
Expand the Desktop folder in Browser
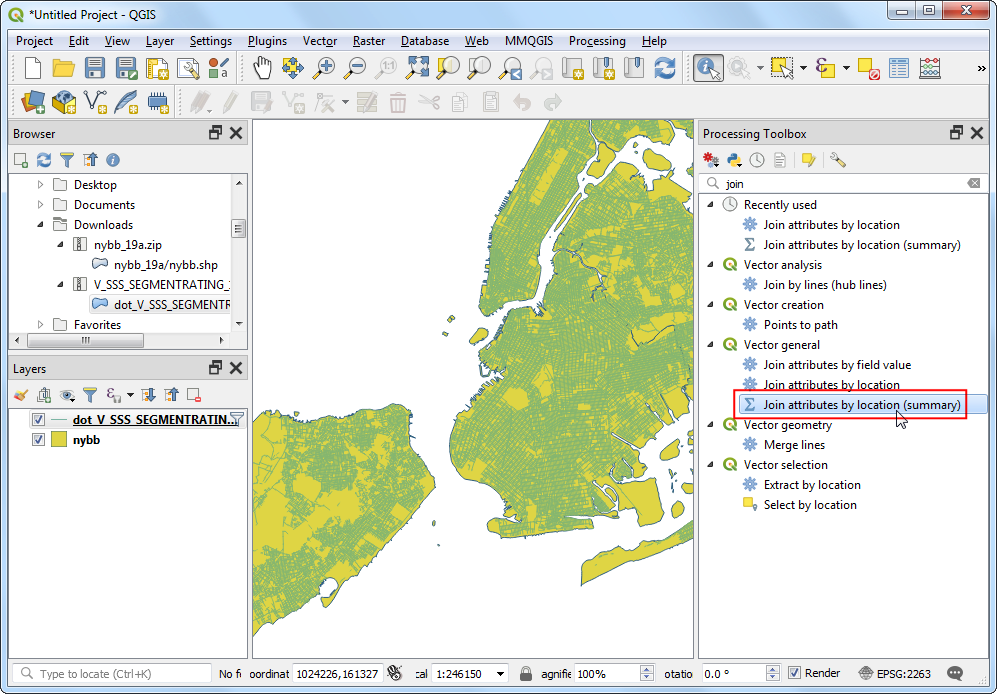click(41, 185)
